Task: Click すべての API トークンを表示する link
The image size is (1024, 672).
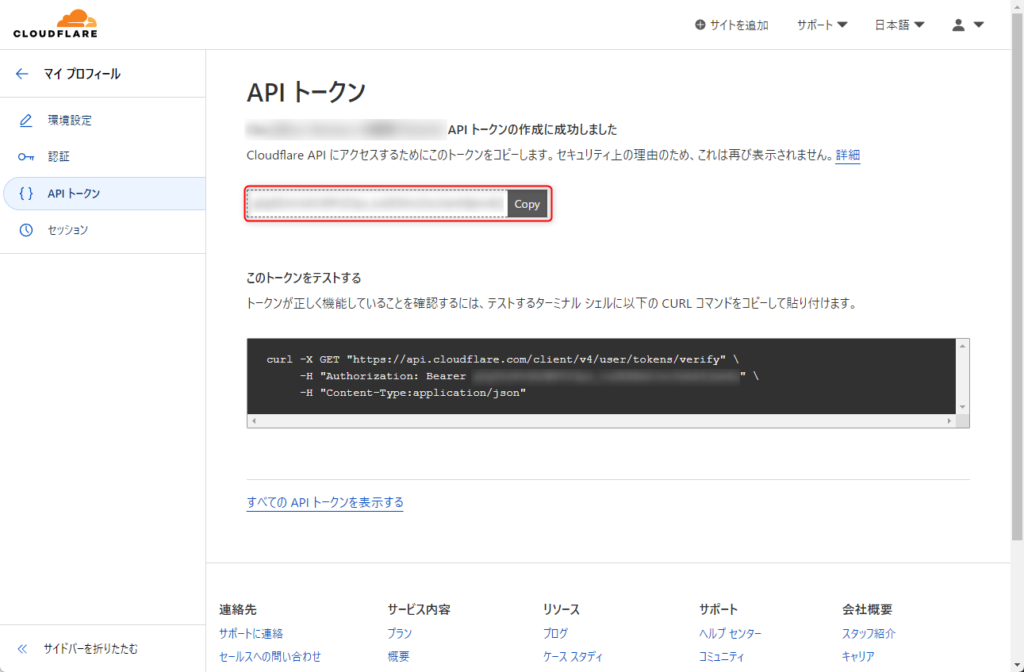Action: point(325,502)
